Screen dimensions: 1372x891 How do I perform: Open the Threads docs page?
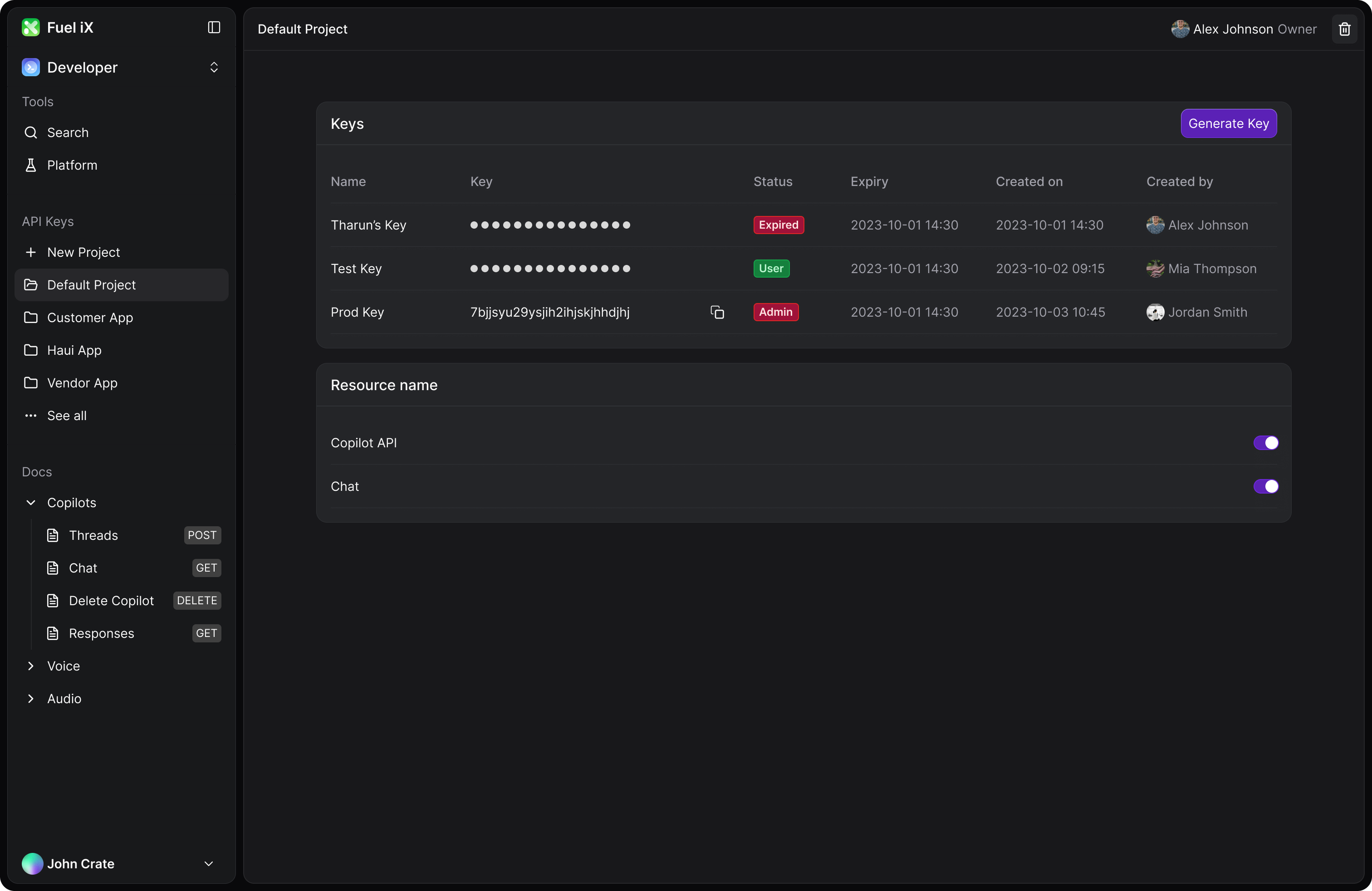point(93,535)
